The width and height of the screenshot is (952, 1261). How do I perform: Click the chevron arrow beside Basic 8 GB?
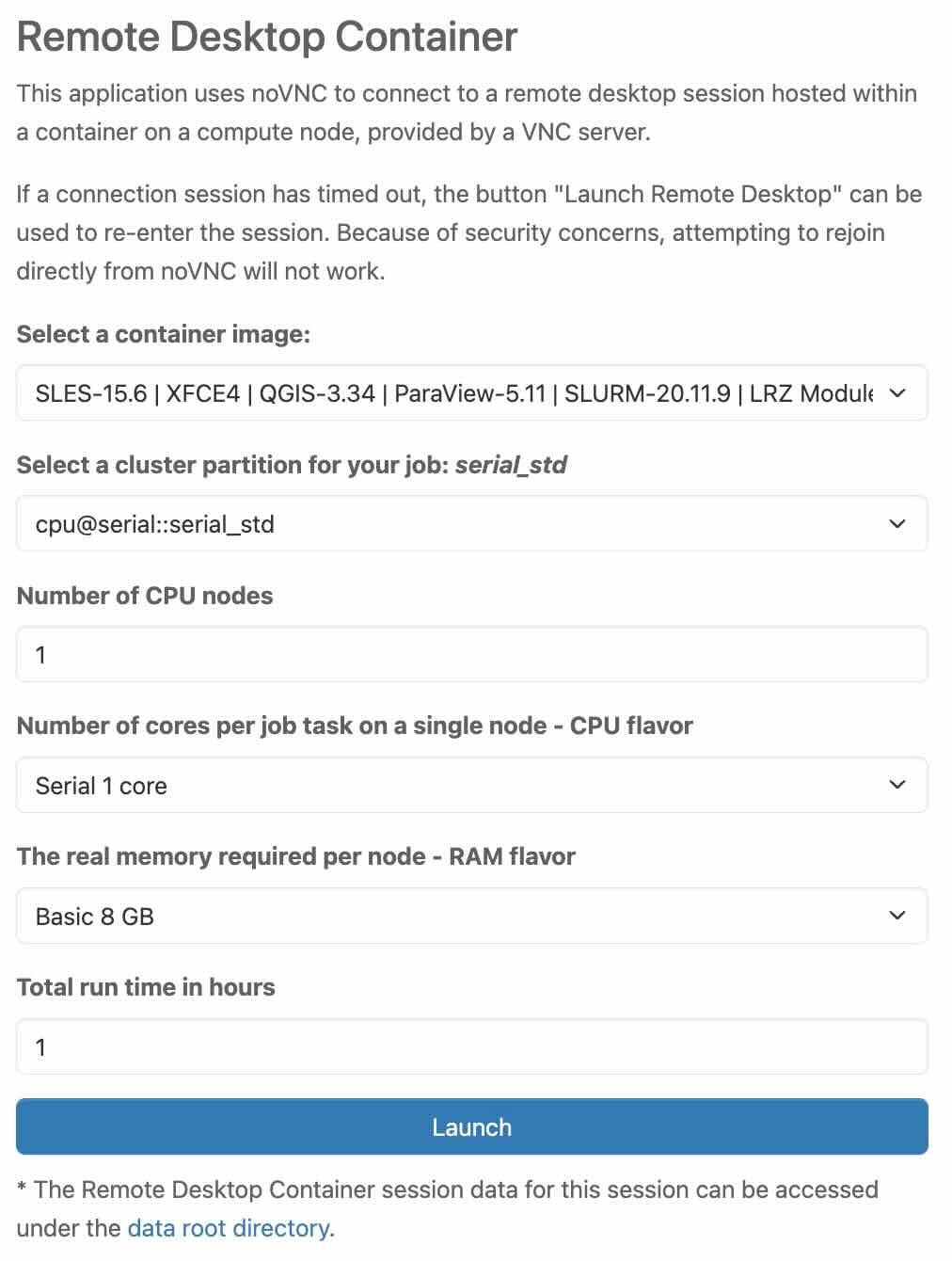tap(896, 916)
